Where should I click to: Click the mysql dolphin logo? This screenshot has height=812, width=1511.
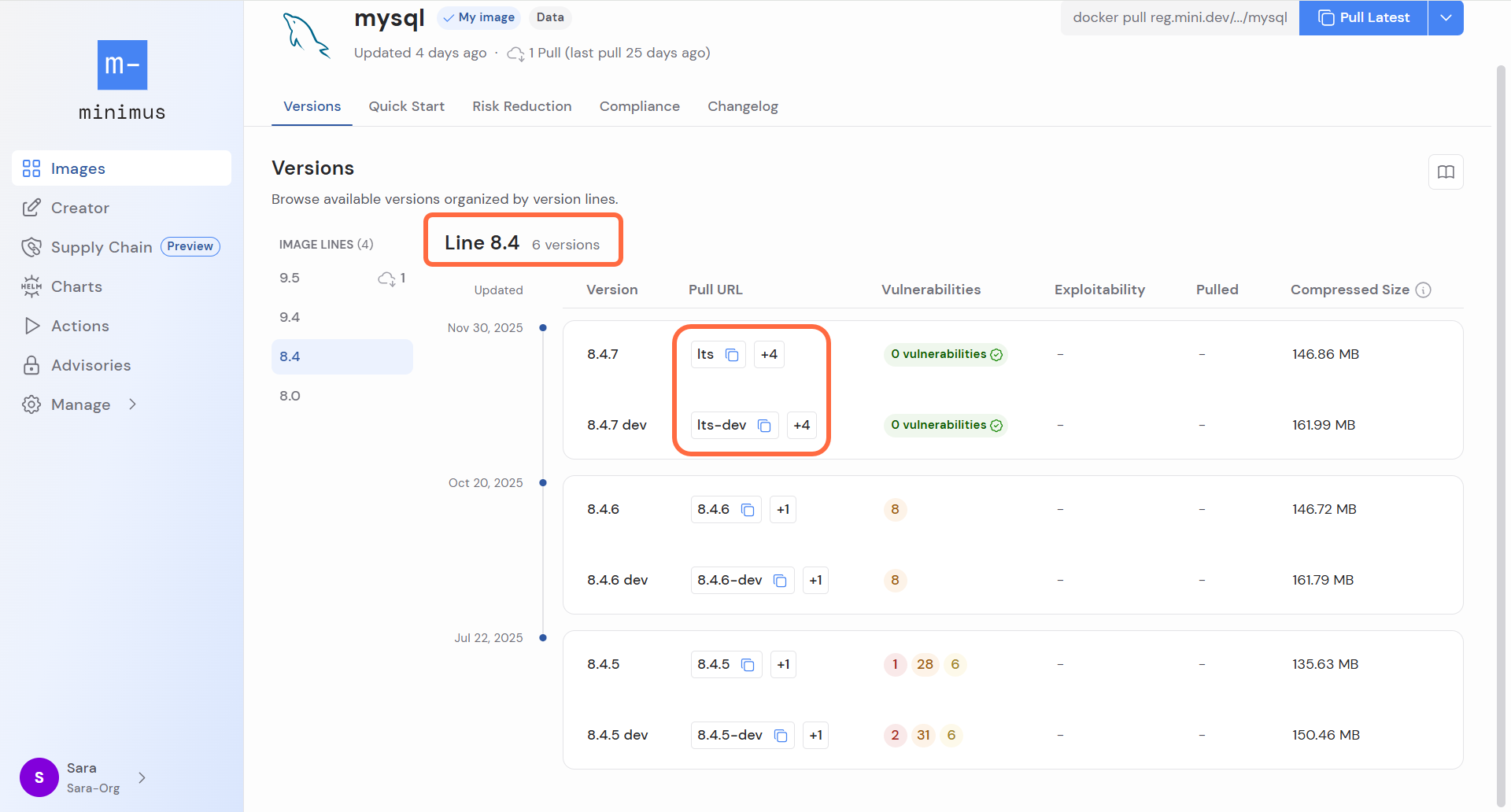(306, 36)
